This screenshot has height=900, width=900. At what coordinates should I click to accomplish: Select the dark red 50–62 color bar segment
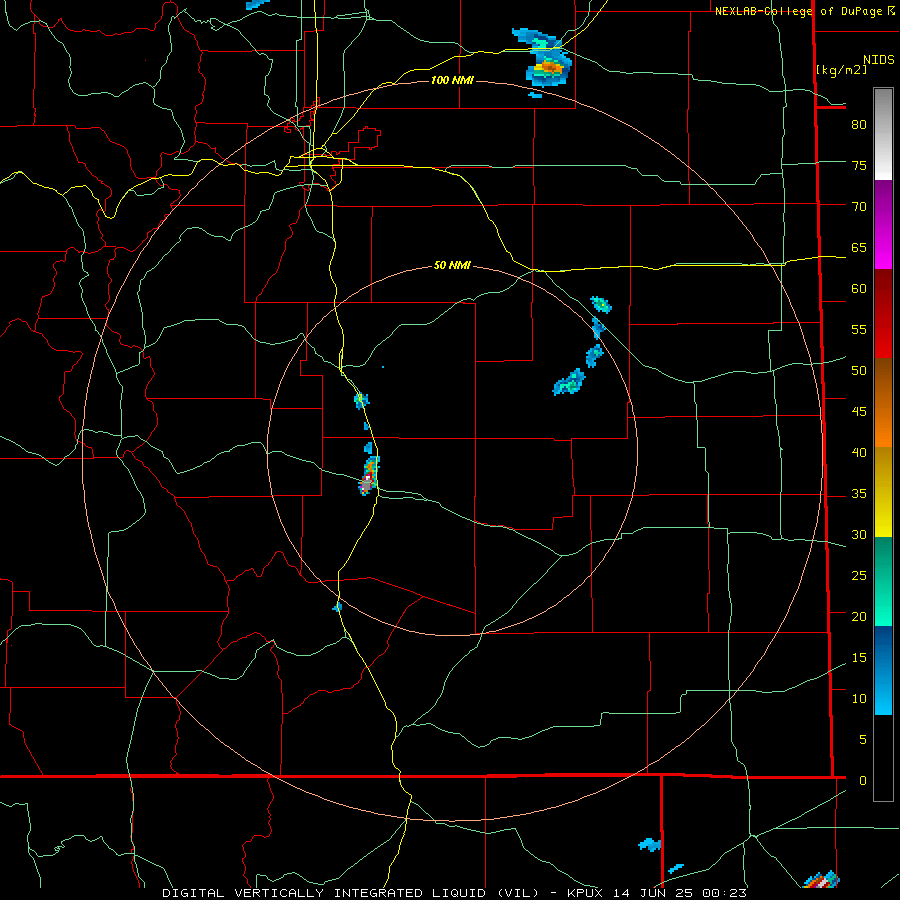pyautogui.click(x=883, y=313)
